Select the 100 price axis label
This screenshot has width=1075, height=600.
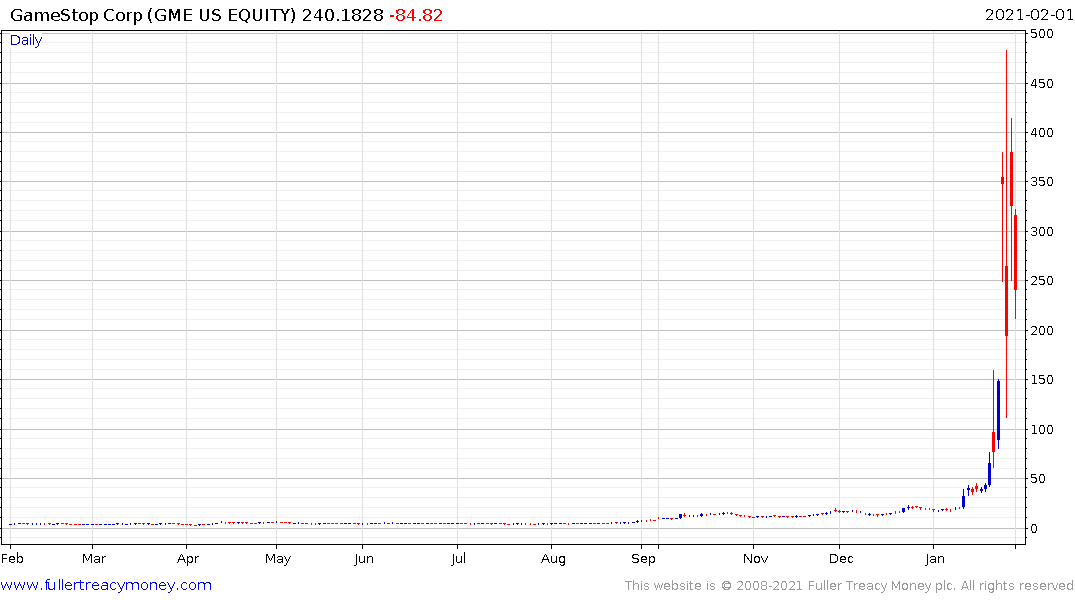click(x=1042, y=430)
